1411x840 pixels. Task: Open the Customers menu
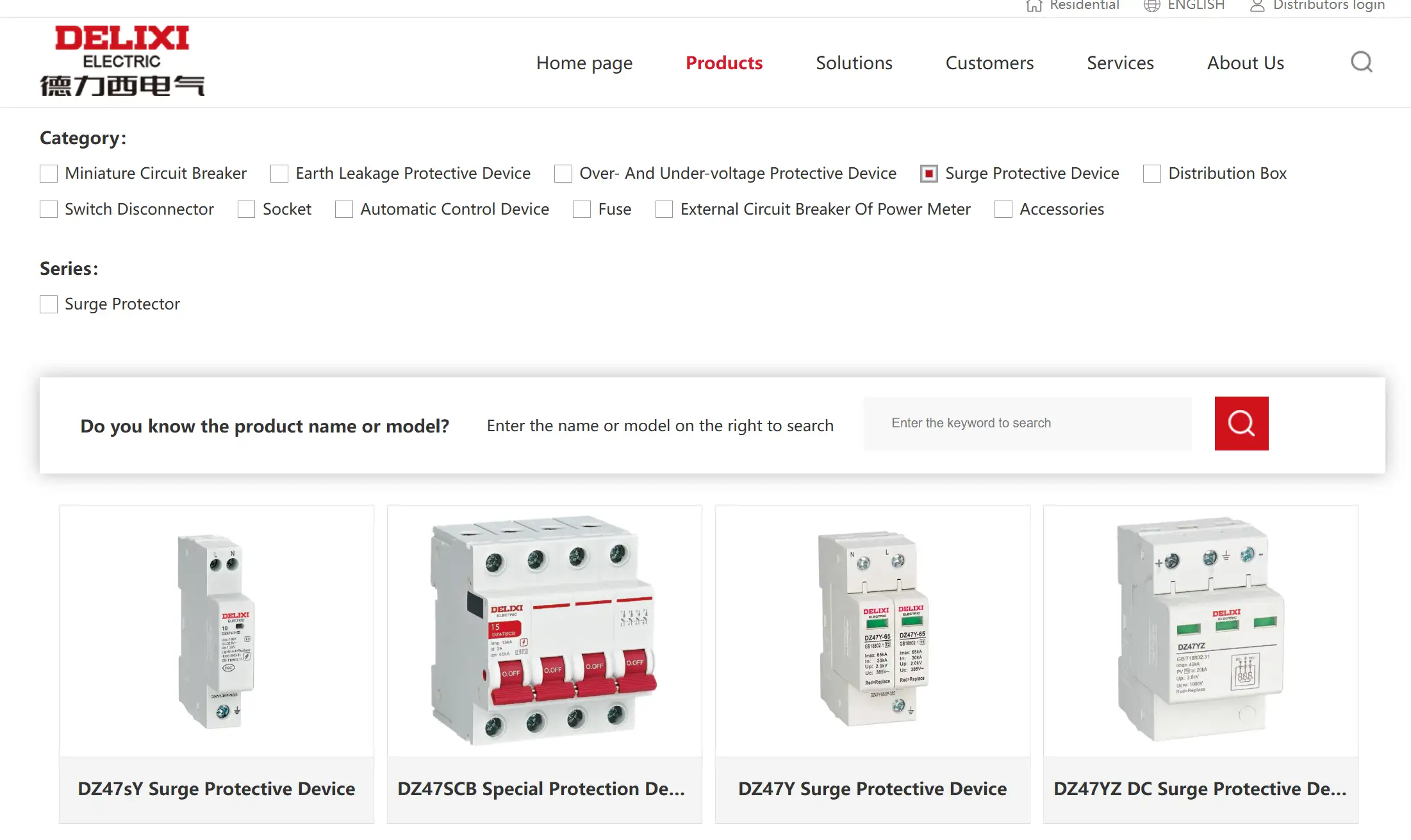pos(989,63)
